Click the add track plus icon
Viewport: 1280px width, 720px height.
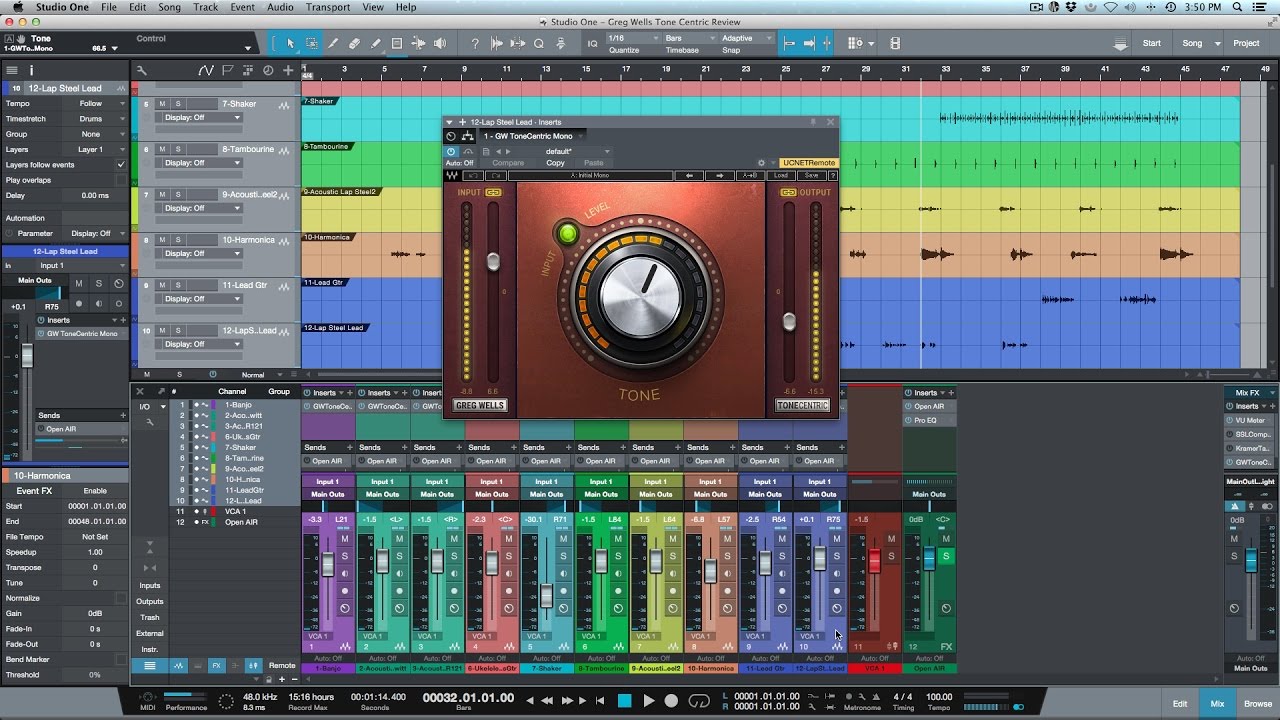coord(288,70)
